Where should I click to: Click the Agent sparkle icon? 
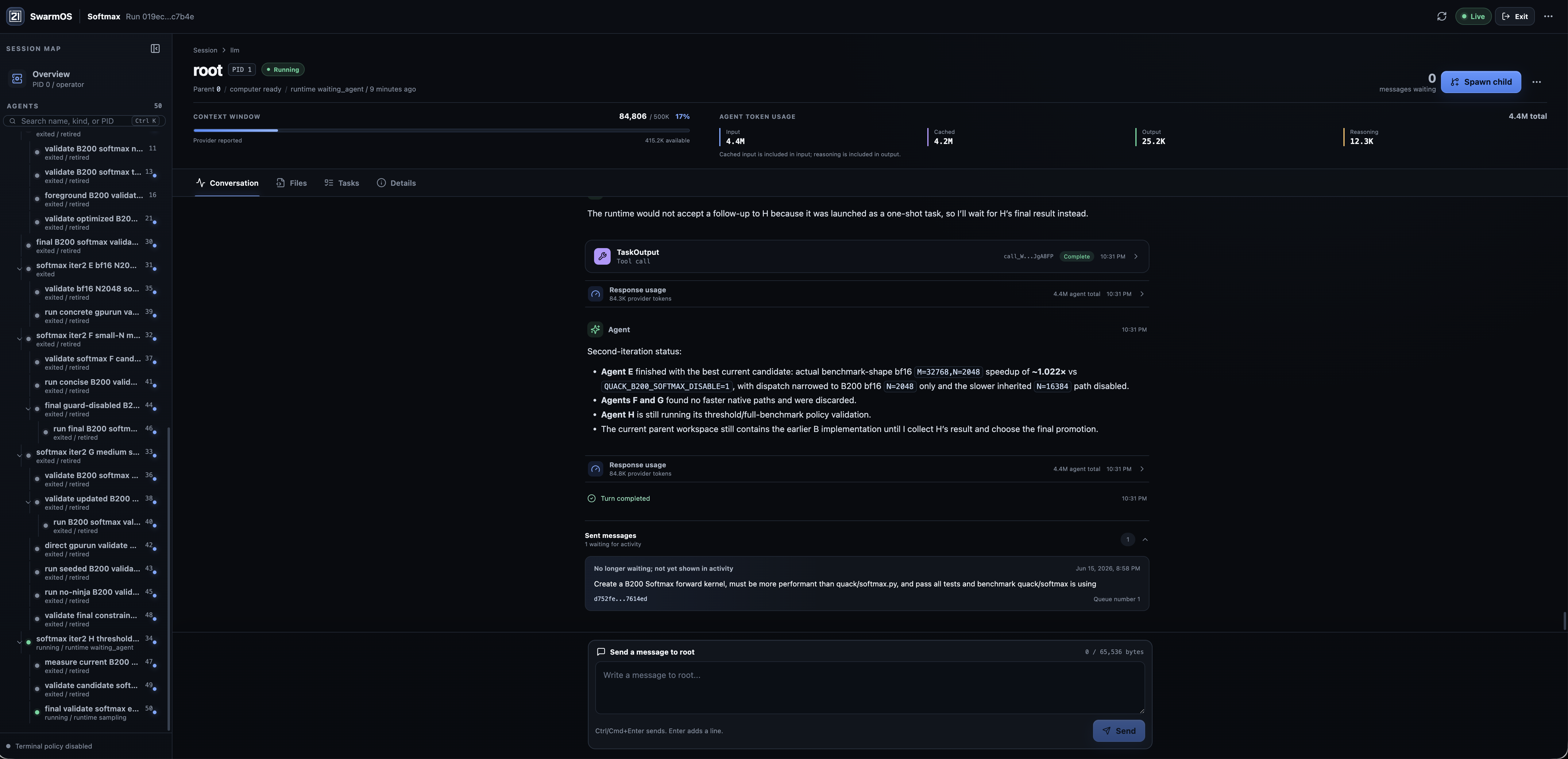595,329
